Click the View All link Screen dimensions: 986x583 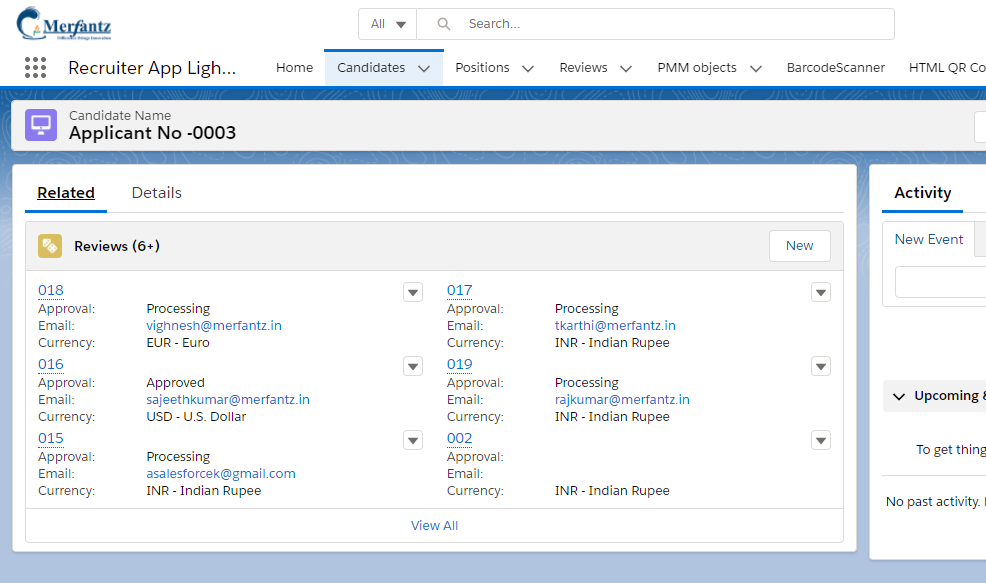tap(434, 525)
